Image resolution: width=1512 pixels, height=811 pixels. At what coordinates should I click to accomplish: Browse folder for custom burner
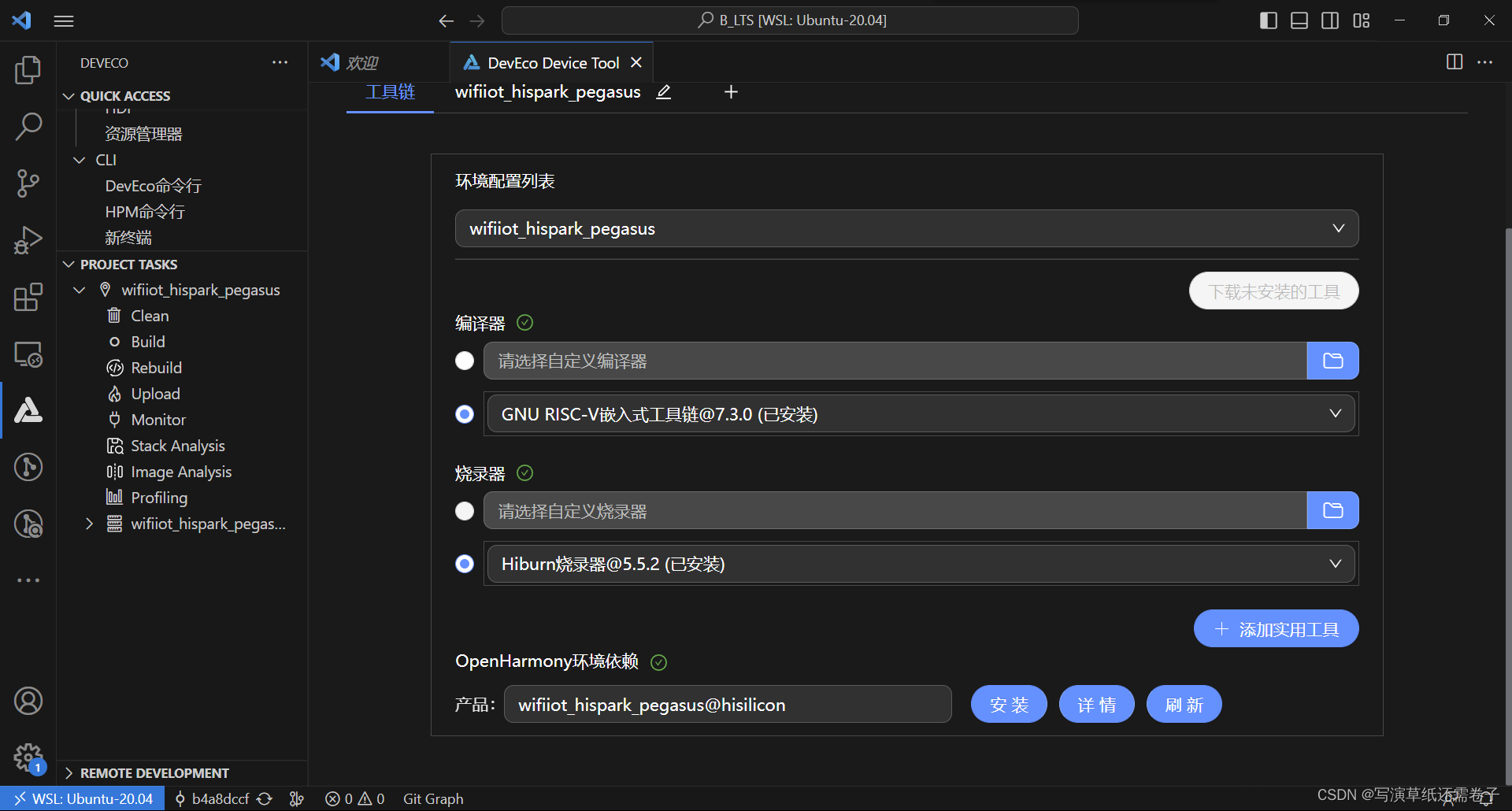coord(1332,510)
